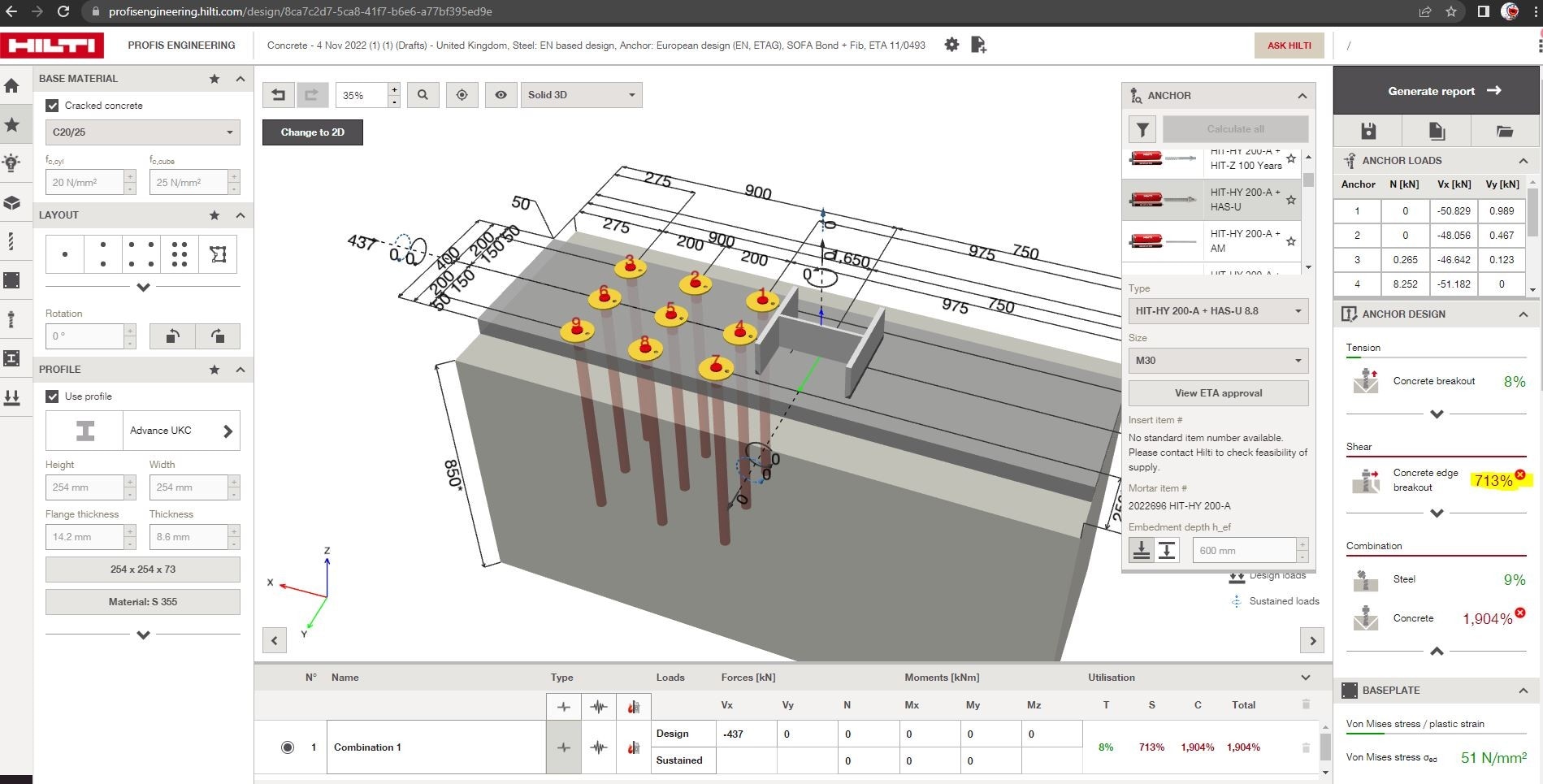Select the Combination 1 radio button
The image size is (1543, 784).
point(287,746)
